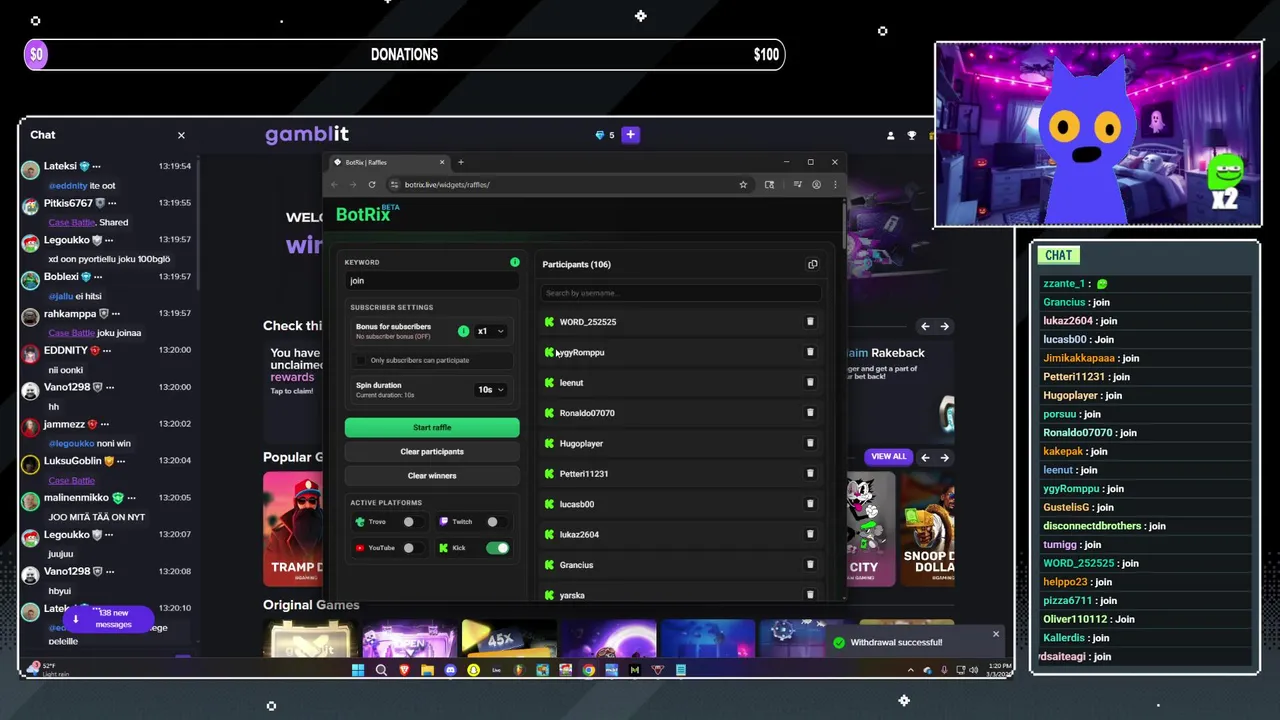1280x720 pixels.
Task: Open Chrome three-dot menu
Action: 834,184
